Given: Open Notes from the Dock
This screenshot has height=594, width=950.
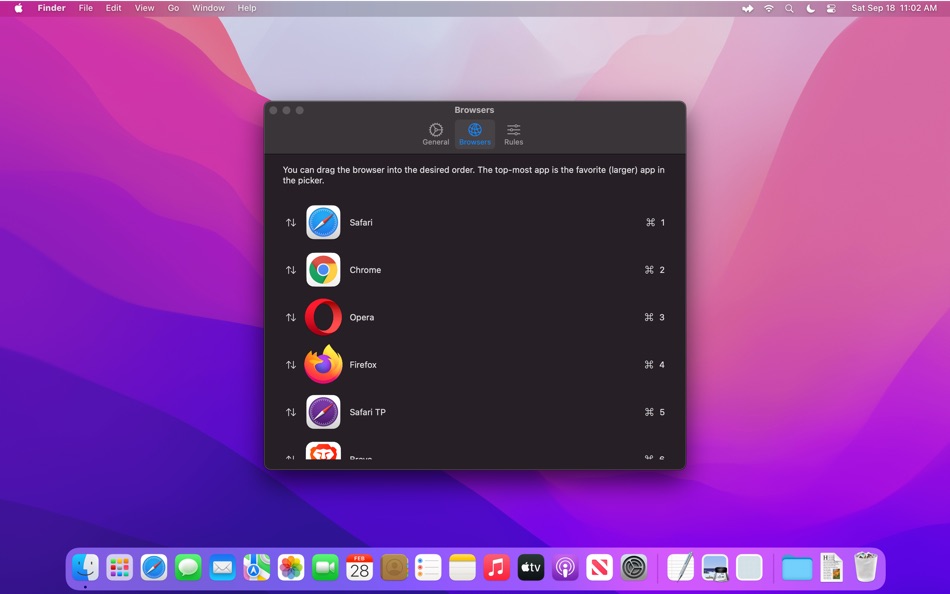Looking at the screenshot, I should pyautogui.click(x=462, y=568).
